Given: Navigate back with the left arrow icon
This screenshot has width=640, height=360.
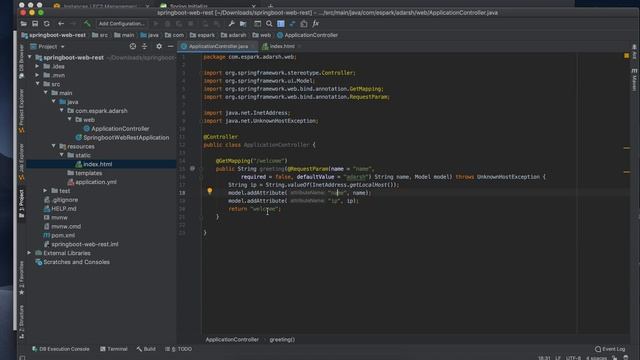Looking at the screenshot, I should click(x=61, y=24).
